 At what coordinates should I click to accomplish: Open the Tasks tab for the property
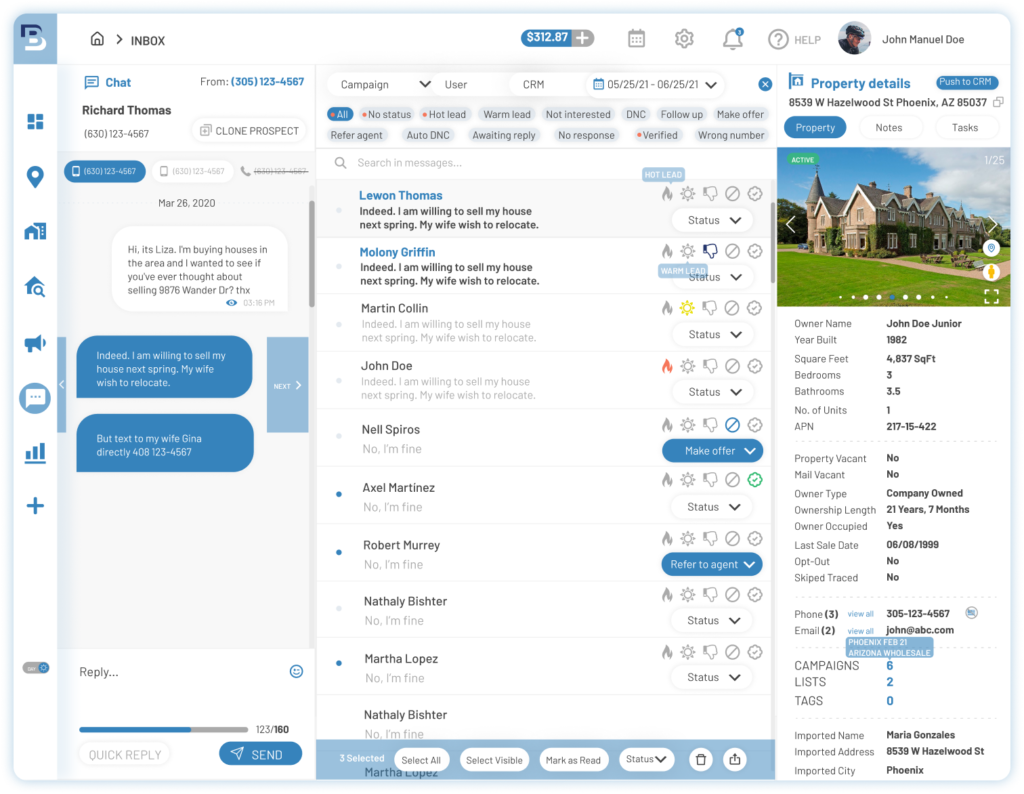click(x=965, y=127)
